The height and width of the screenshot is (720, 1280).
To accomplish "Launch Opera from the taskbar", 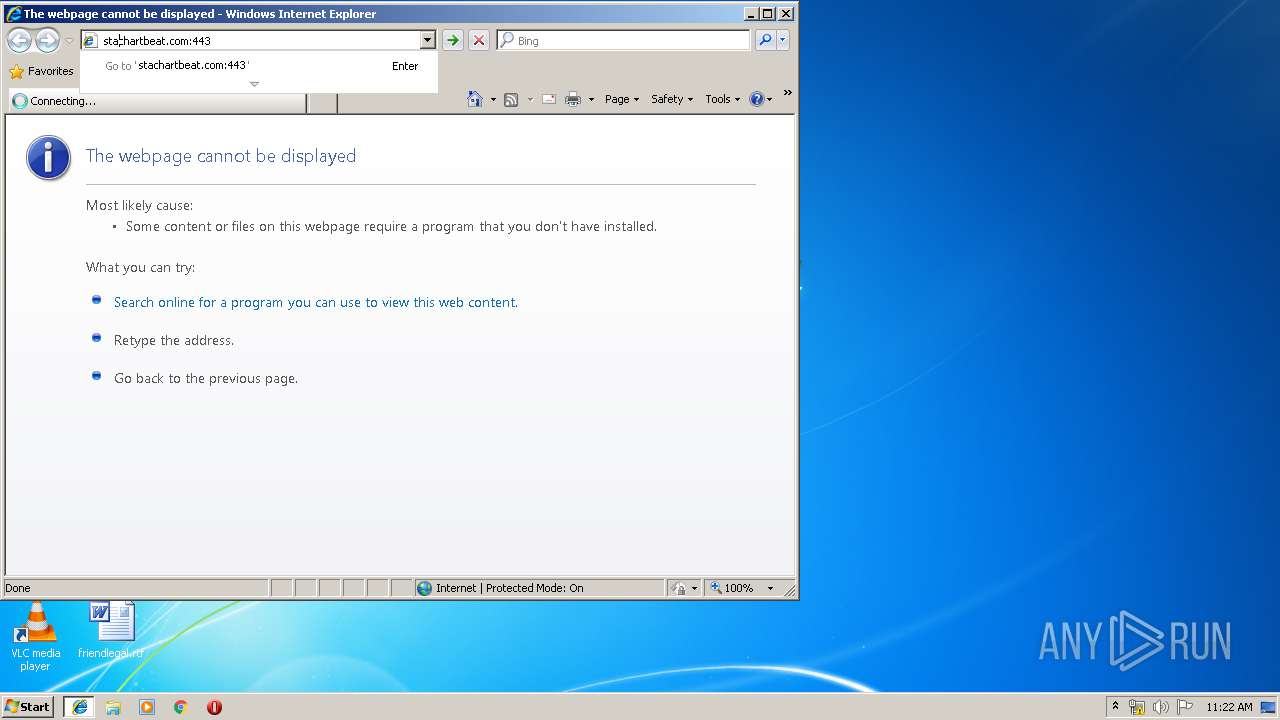I will pos(214,707).
